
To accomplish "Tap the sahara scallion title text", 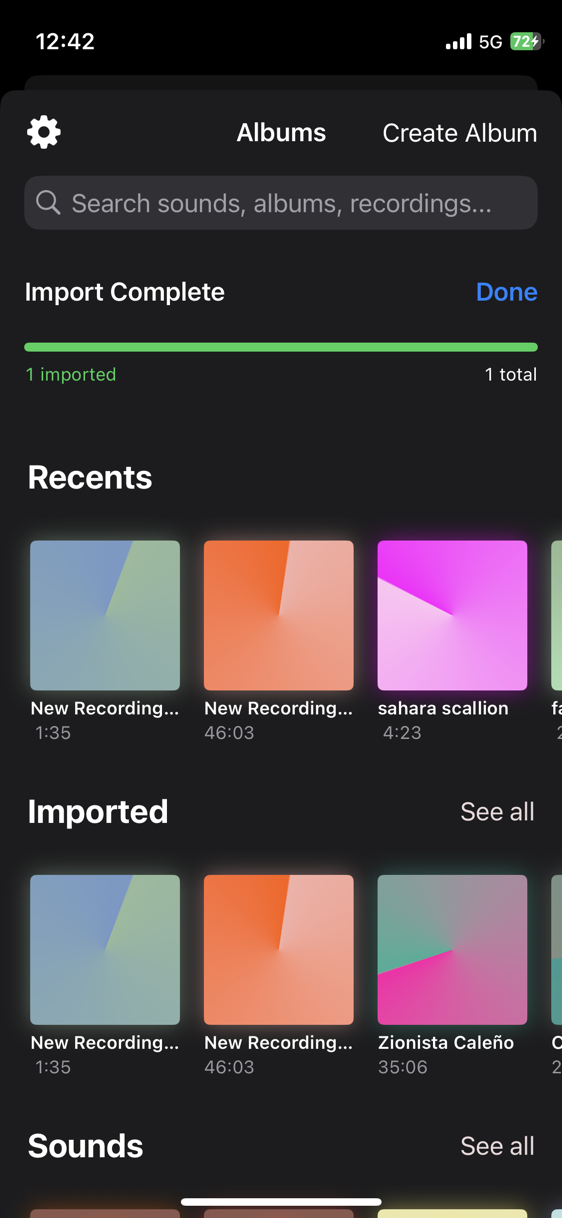I will point(443,708).
